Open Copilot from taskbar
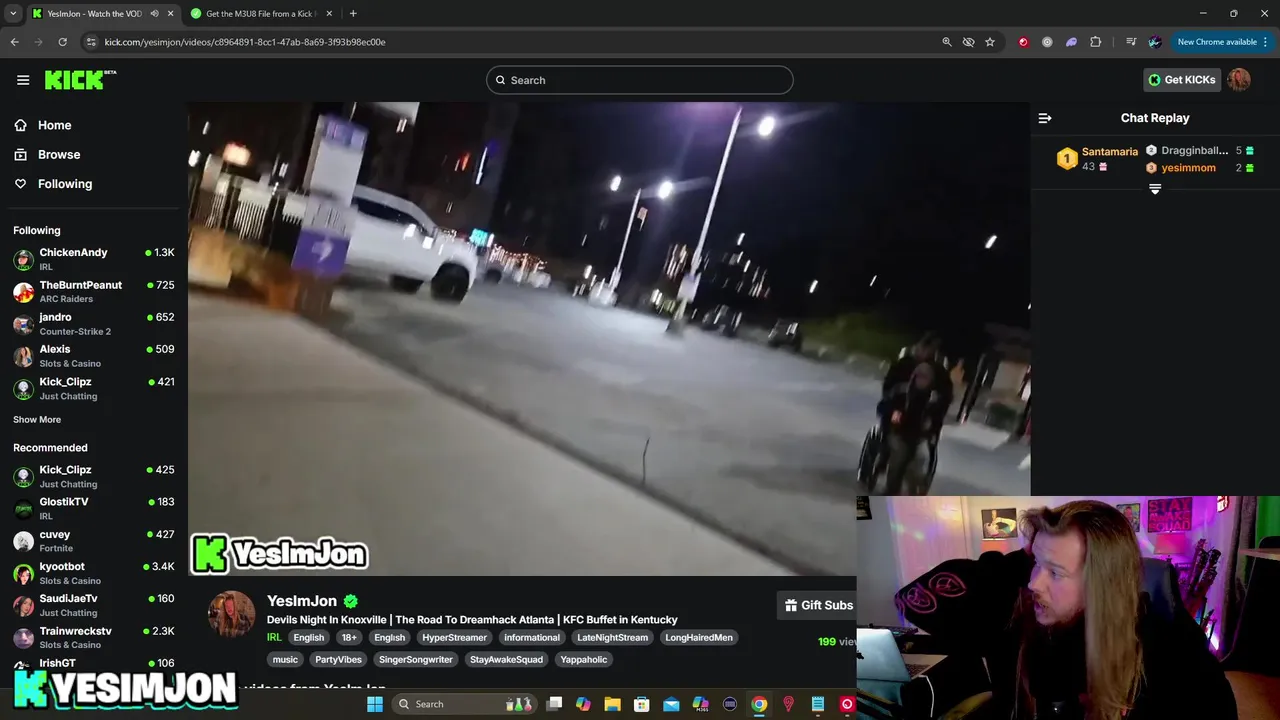1280x720 pixels. coord(584,704)
